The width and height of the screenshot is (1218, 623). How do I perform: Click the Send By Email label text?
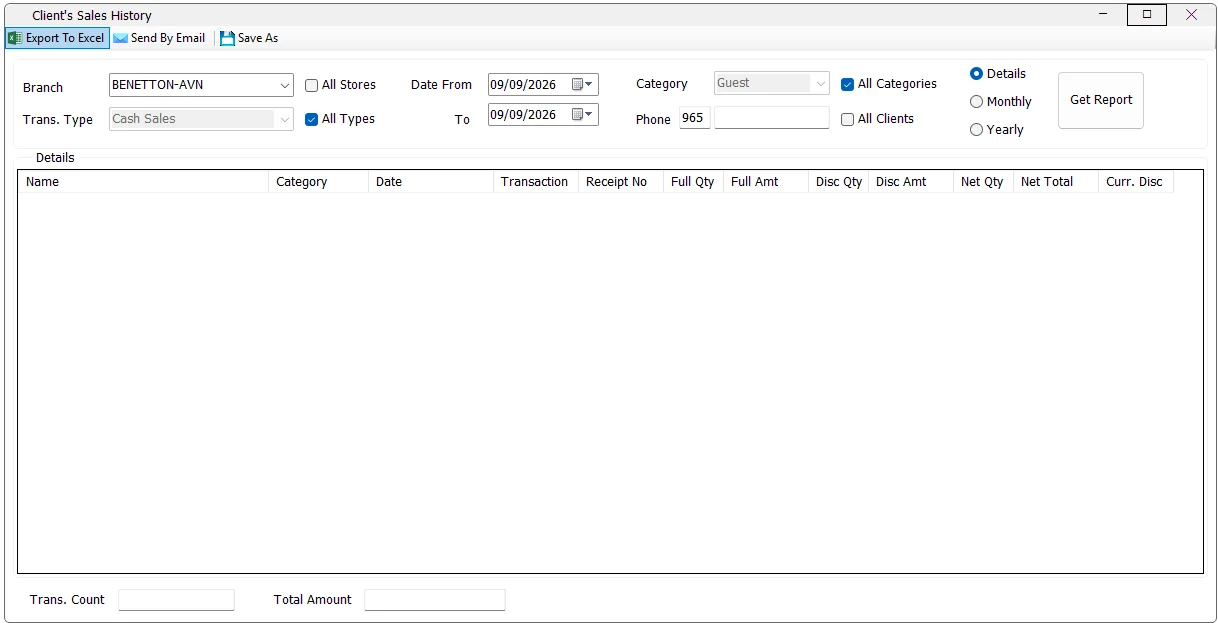(168, 38)
